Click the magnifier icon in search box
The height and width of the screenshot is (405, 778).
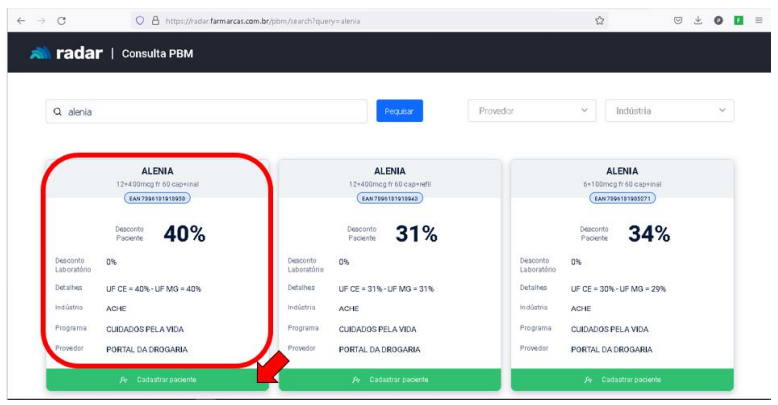58,112
